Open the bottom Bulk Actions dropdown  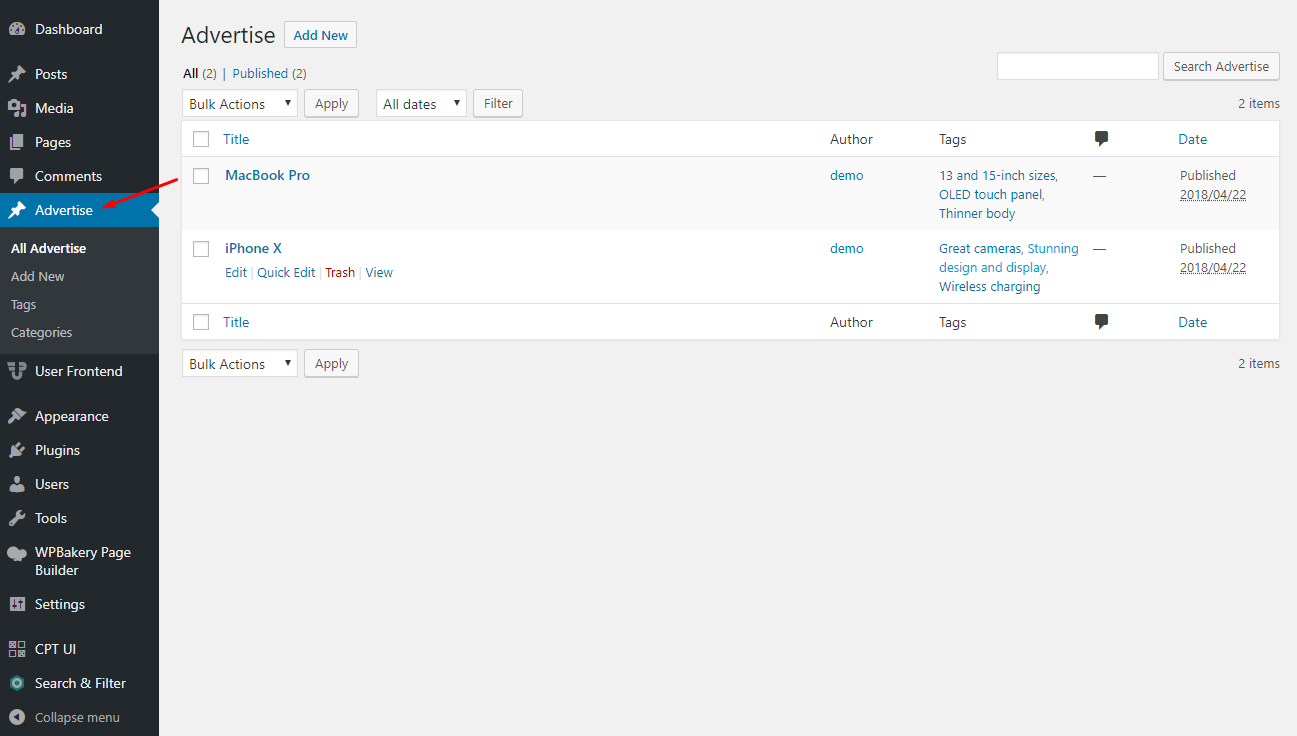point(240,363)
